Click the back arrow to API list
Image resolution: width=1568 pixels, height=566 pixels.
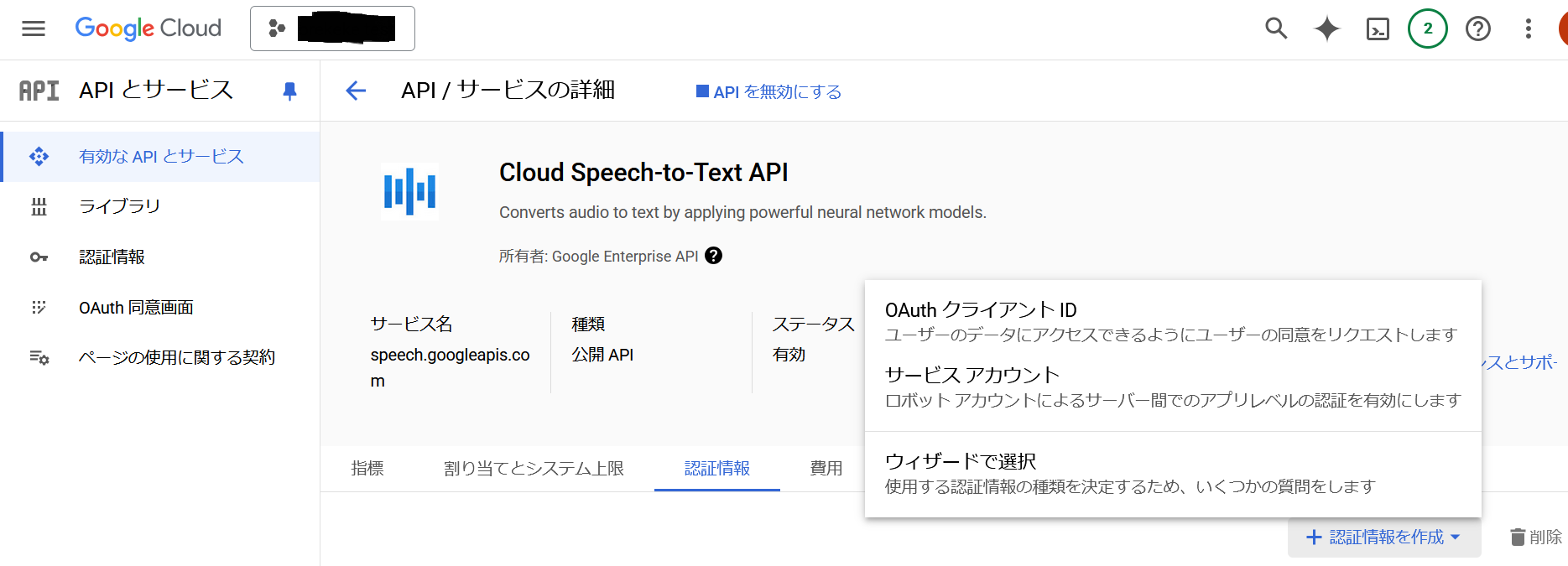tap(356, 91)
